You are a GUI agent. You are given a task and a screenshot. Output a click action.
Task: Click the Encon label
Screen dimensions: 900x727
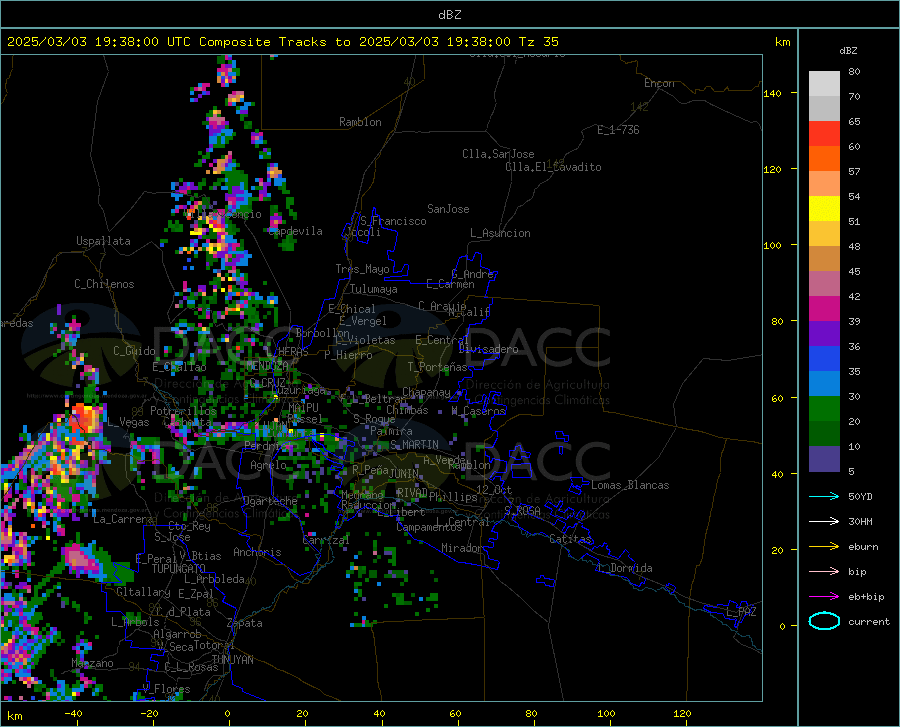(659, 83)
